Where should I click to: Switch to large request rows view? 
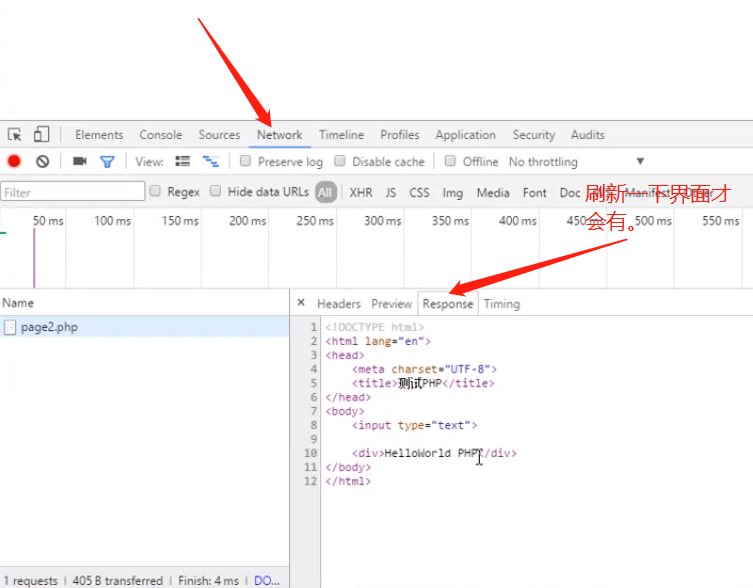[182, 161]
